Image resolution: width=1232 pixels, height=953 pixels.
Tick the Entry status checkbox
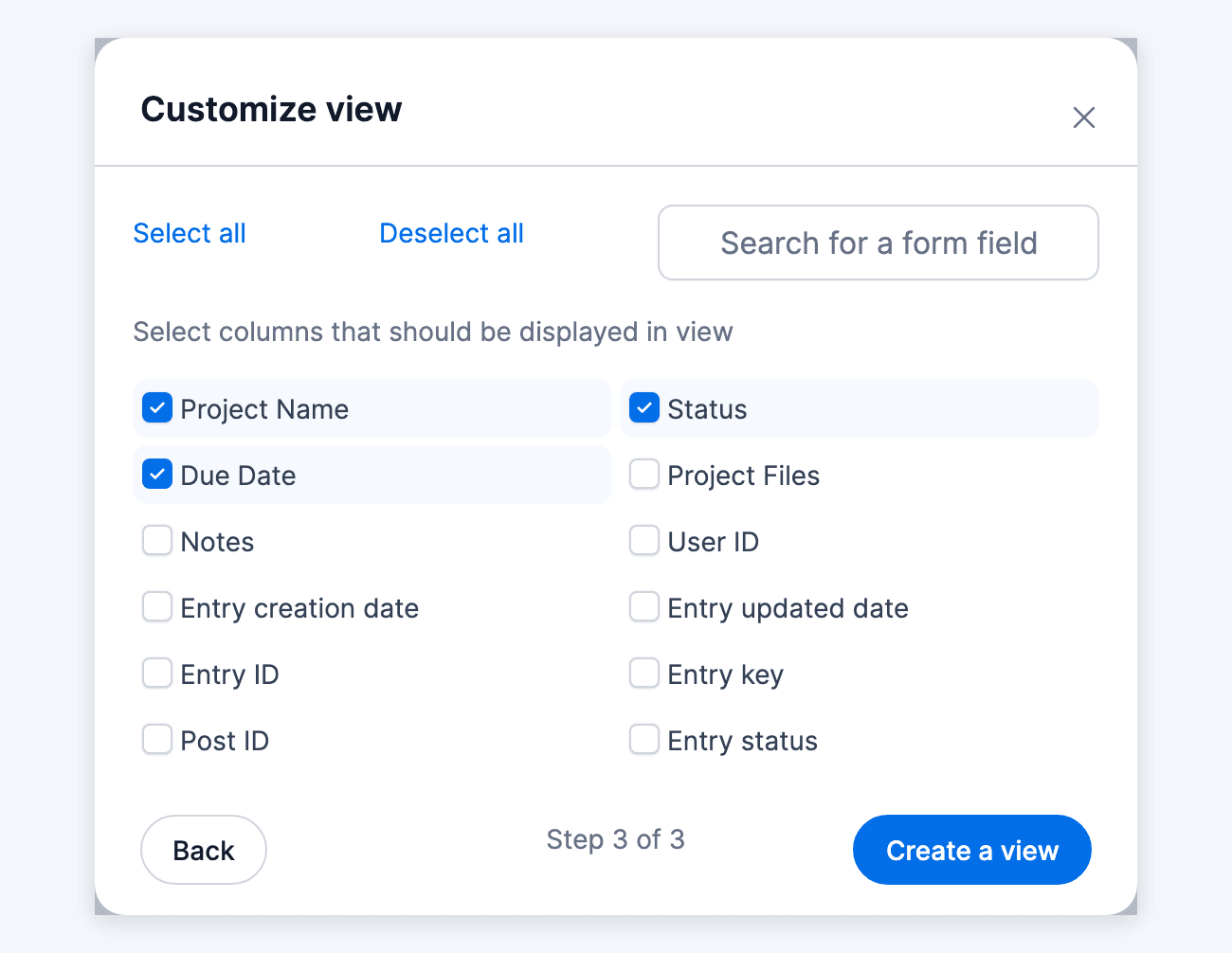point(644,740)
